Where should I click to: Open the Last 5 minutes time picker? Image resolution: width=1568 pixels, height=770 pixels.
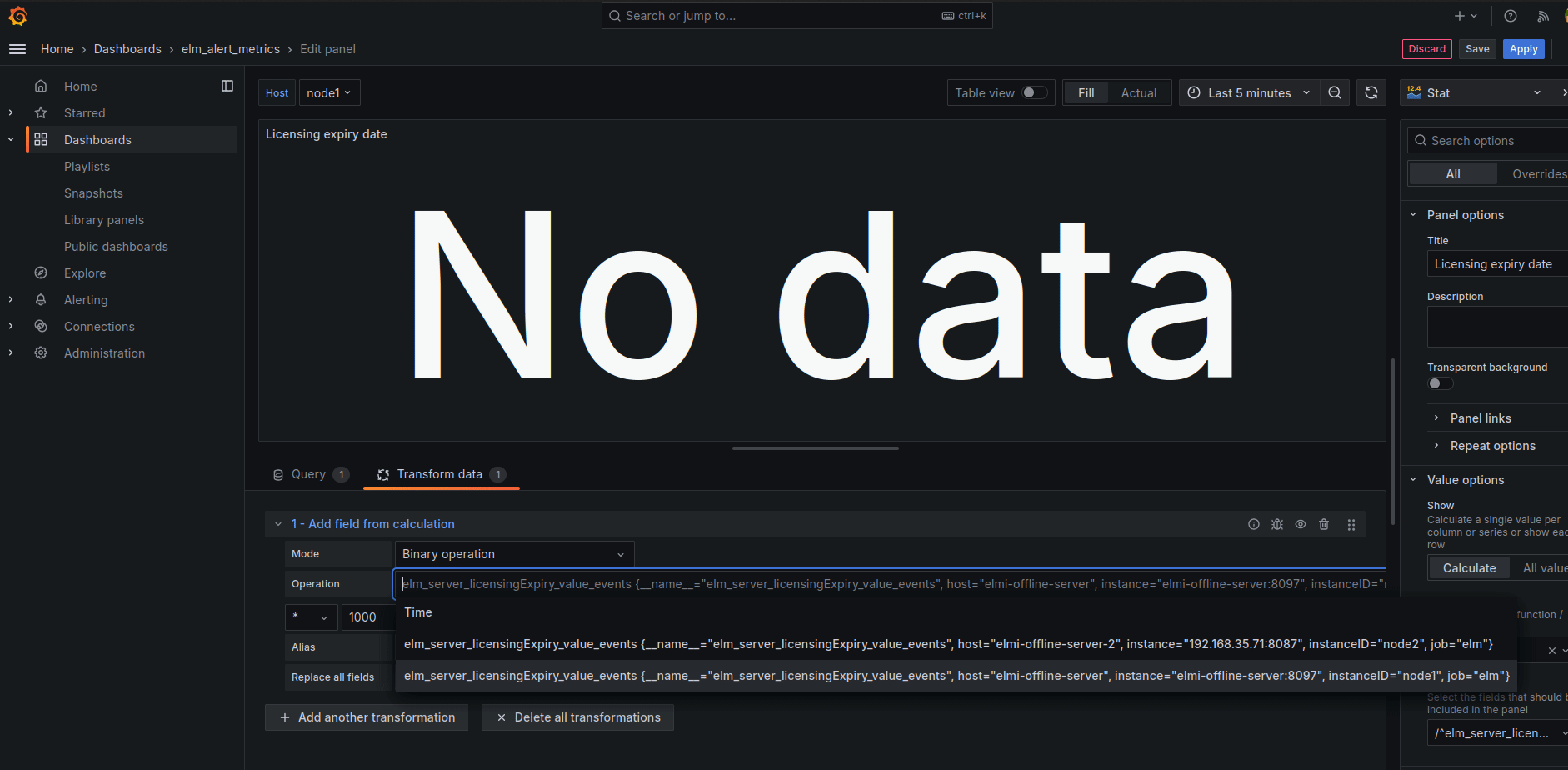(1248, 93)
